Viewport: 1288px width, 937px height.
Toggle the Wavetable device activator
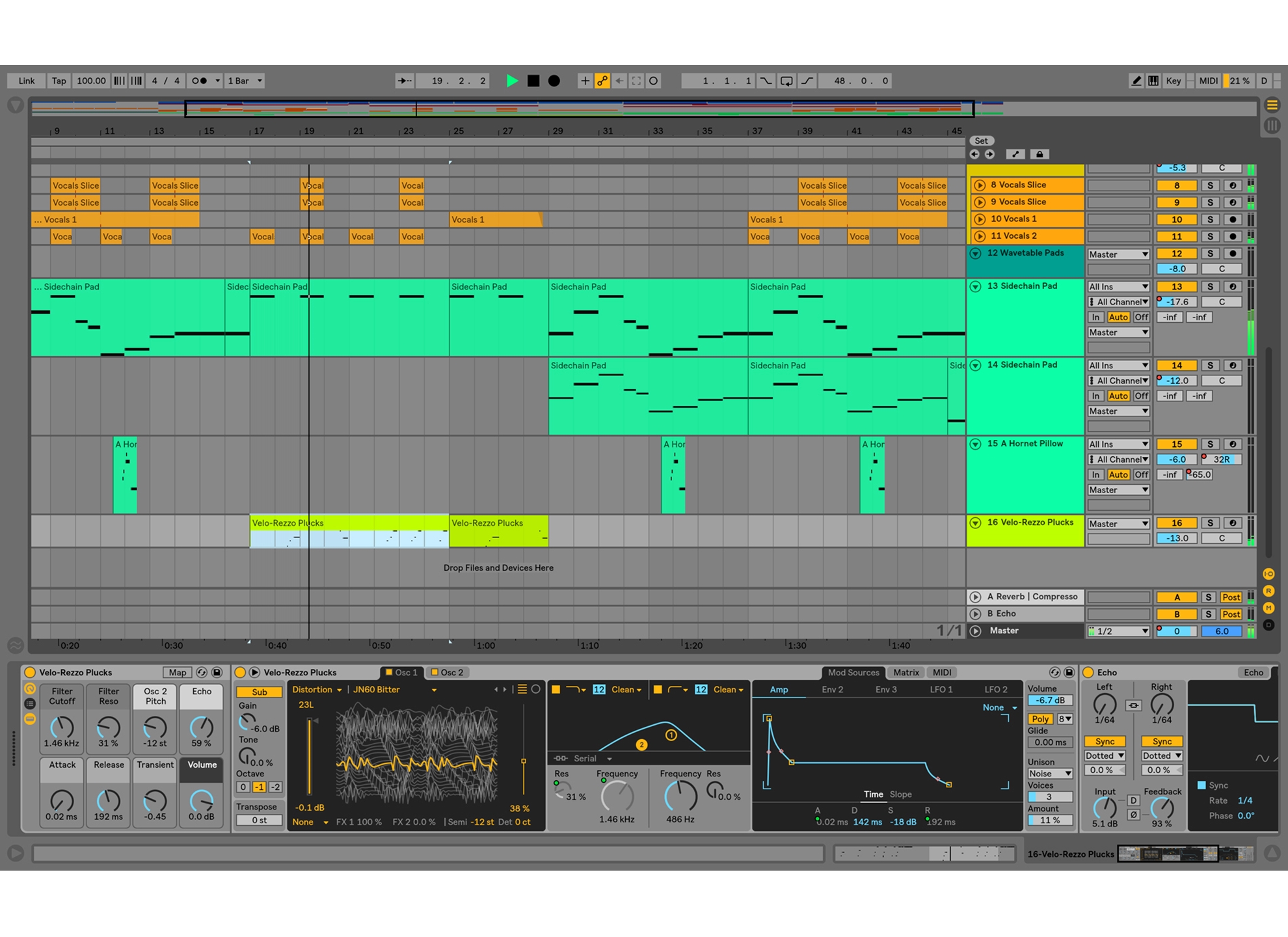click(x=240, y=672)
